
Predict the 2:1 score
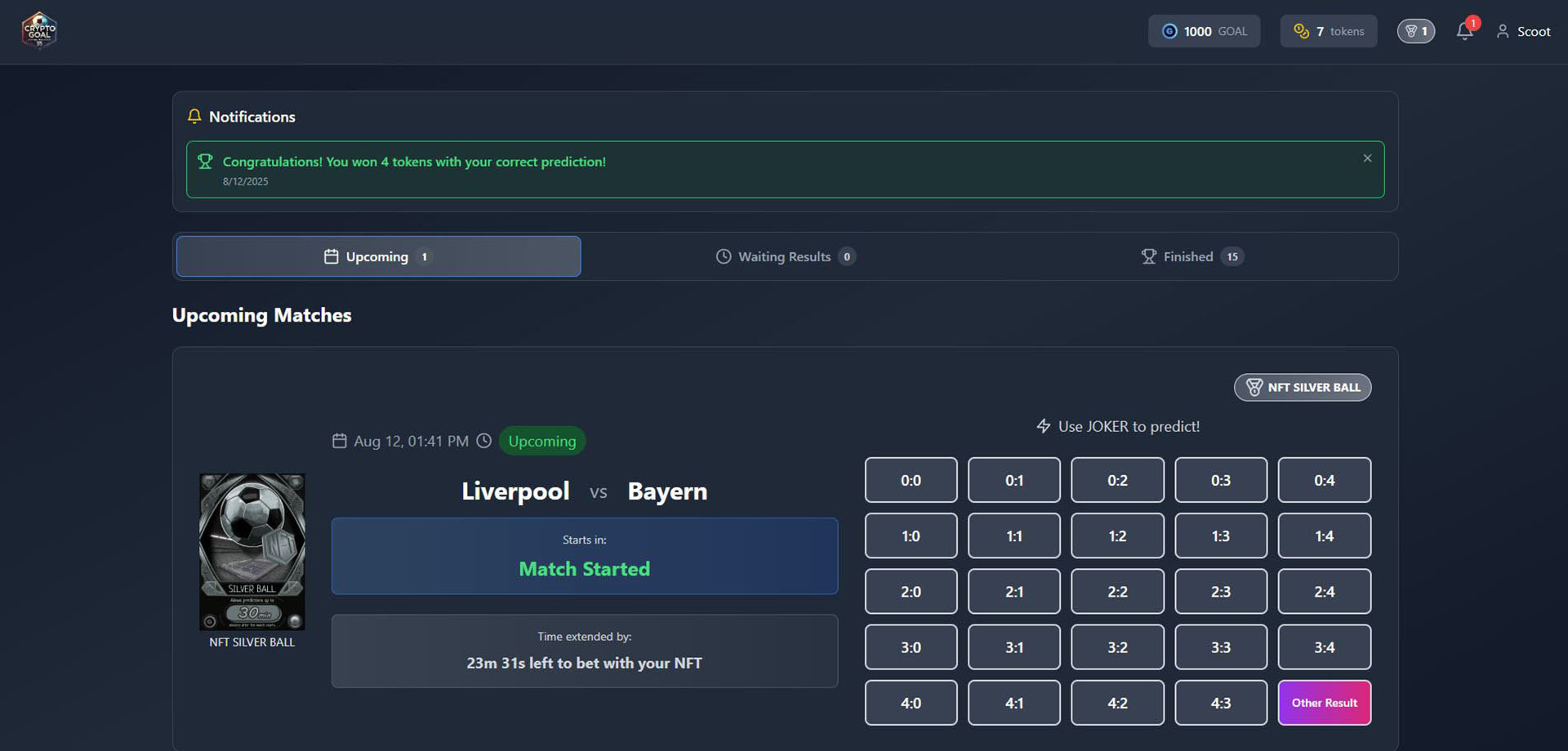(1013, 592)
